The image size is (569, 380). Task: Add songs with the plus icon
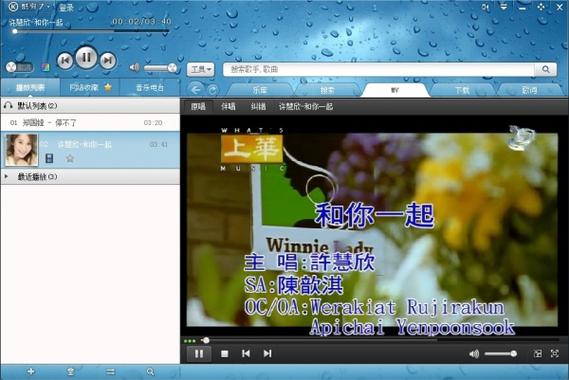31,371
